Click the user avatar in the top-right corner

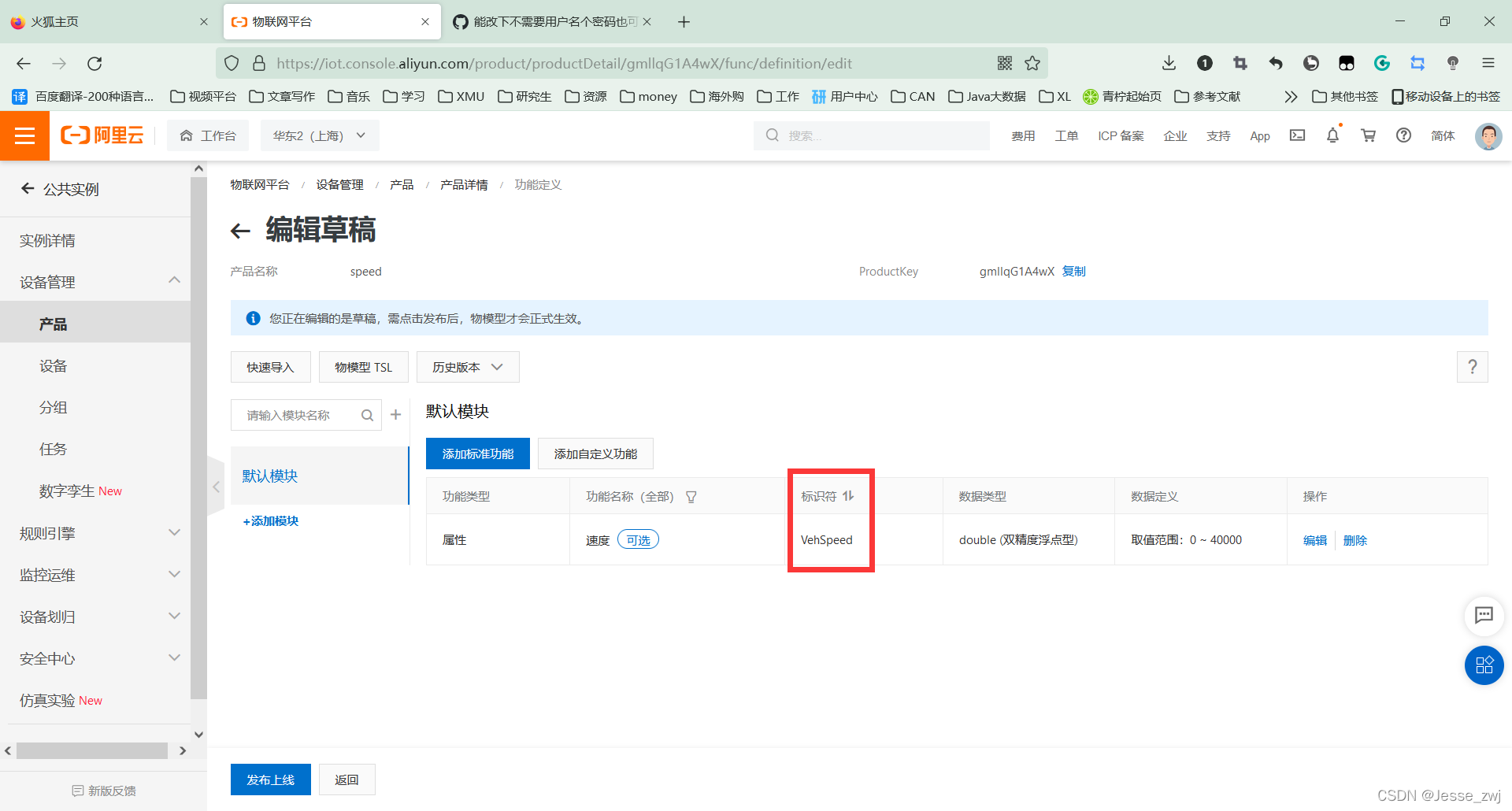click(1488, 135)
